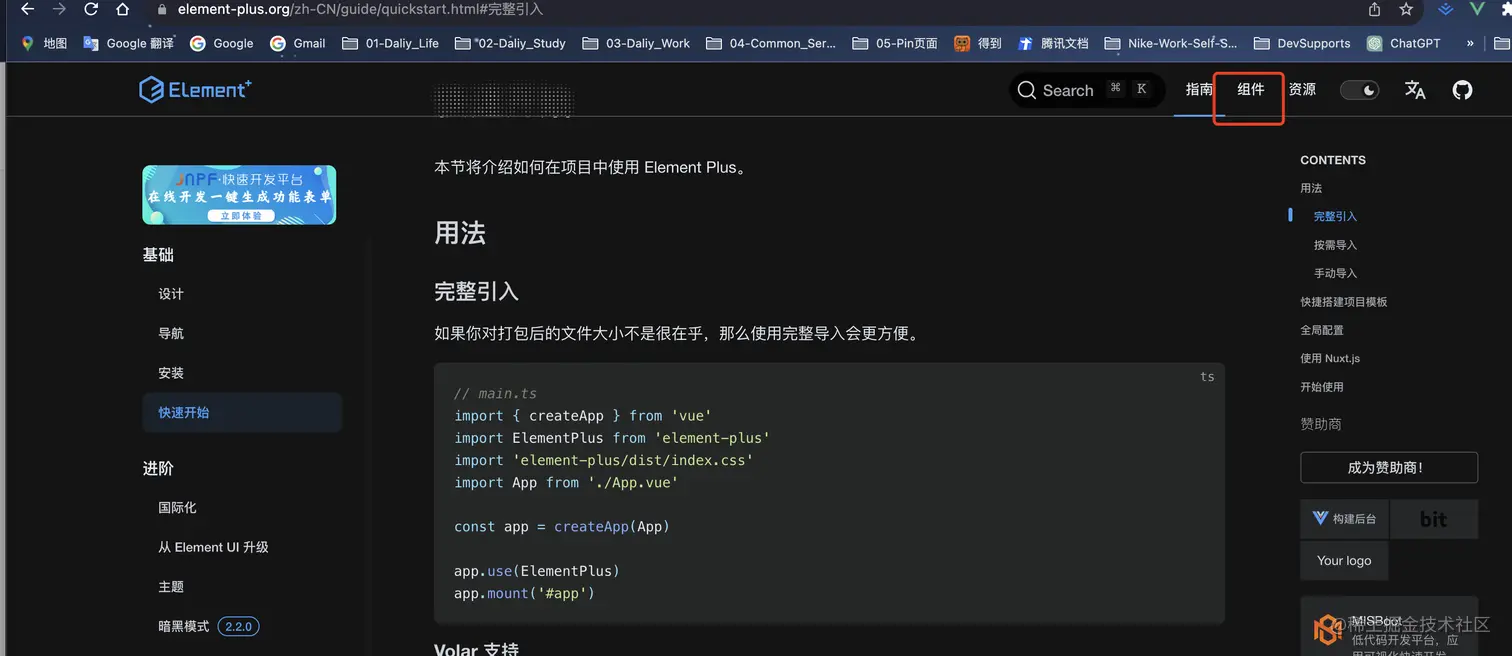This screenshot has width=1512, height=656.
Task: Switch to 组件 nav tab
Action: tap(1250, 90)
